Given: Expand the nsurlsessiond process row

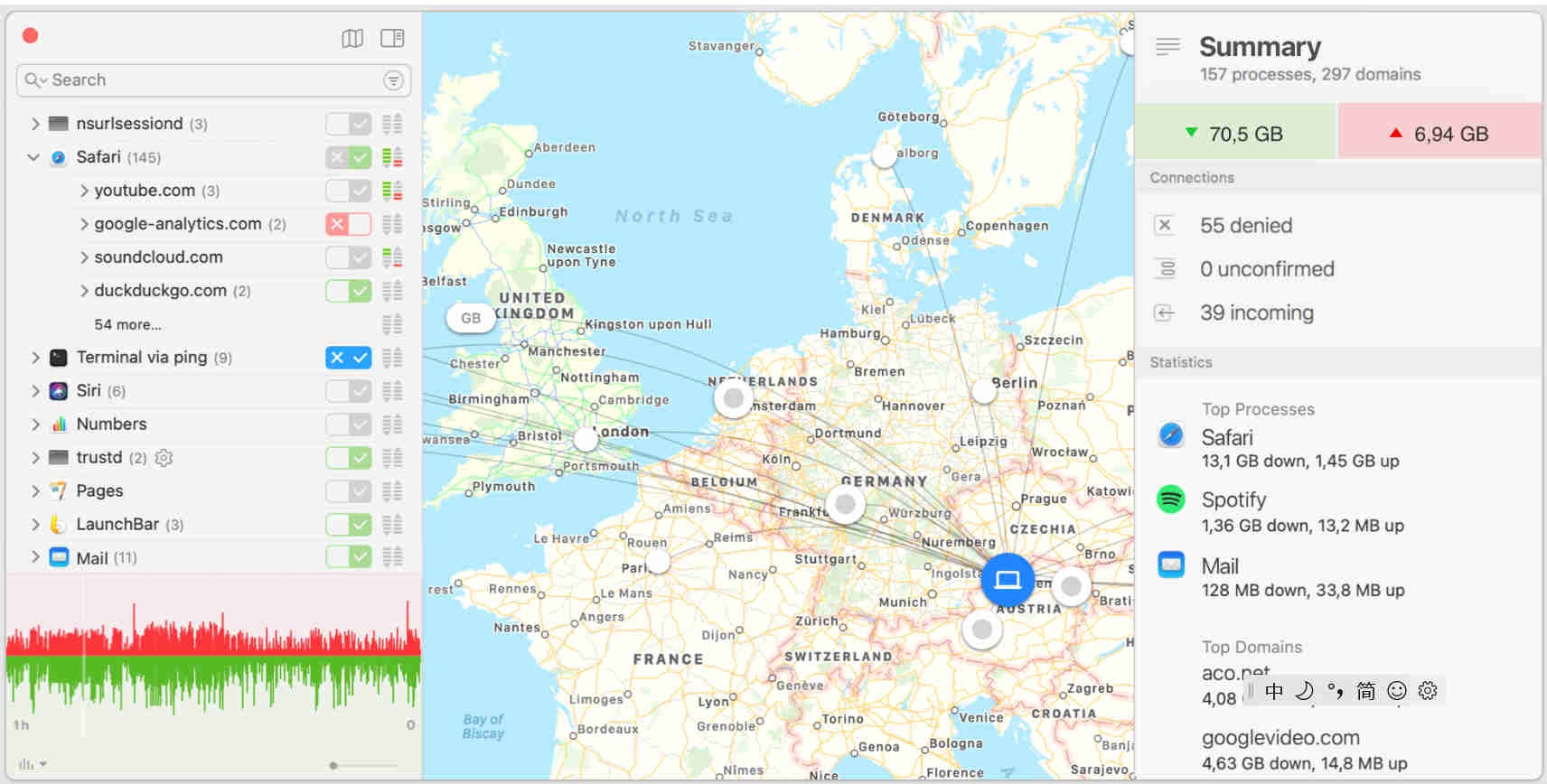Looking at the screenshot, I should (x=35, y=124).
